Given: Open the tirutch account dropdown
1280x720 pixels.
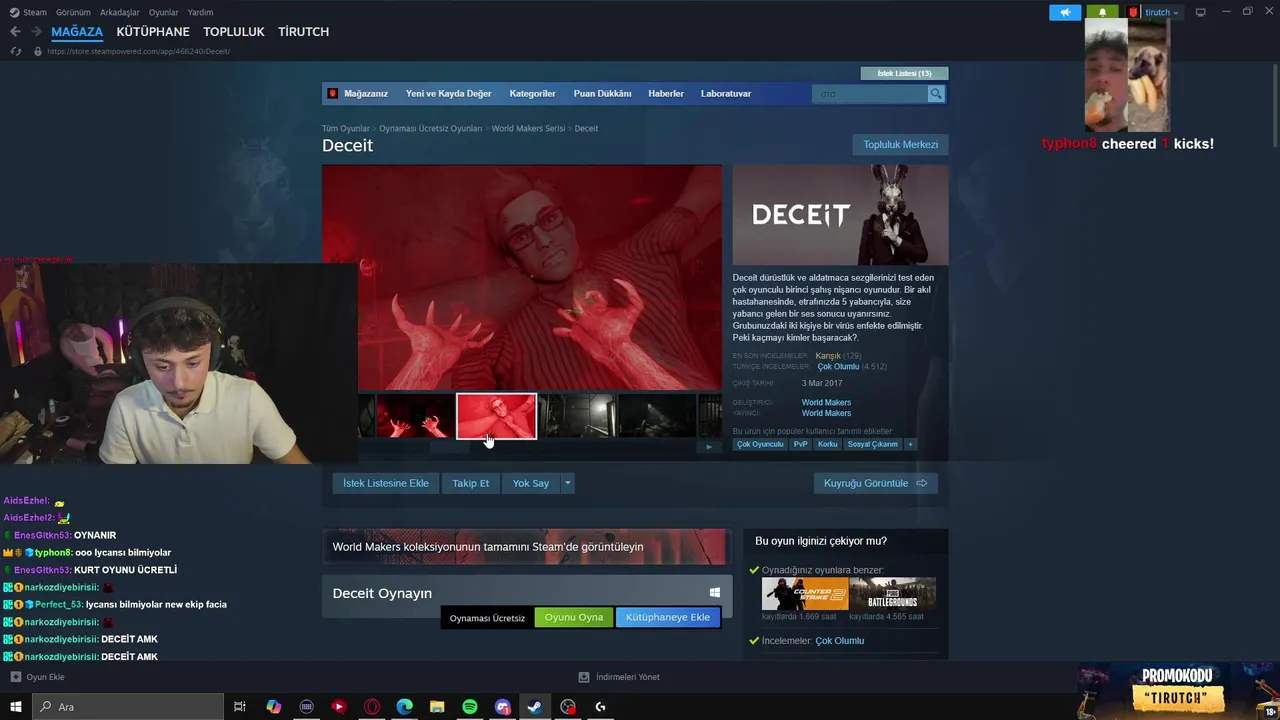Looking at the screenshot, I should 1162,12.
